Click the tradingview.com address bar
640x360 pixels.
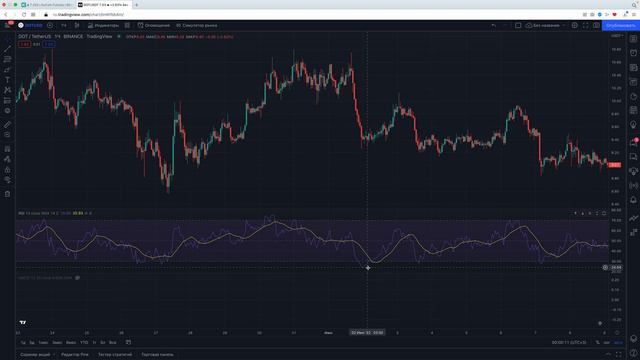[x=88, y=15]
